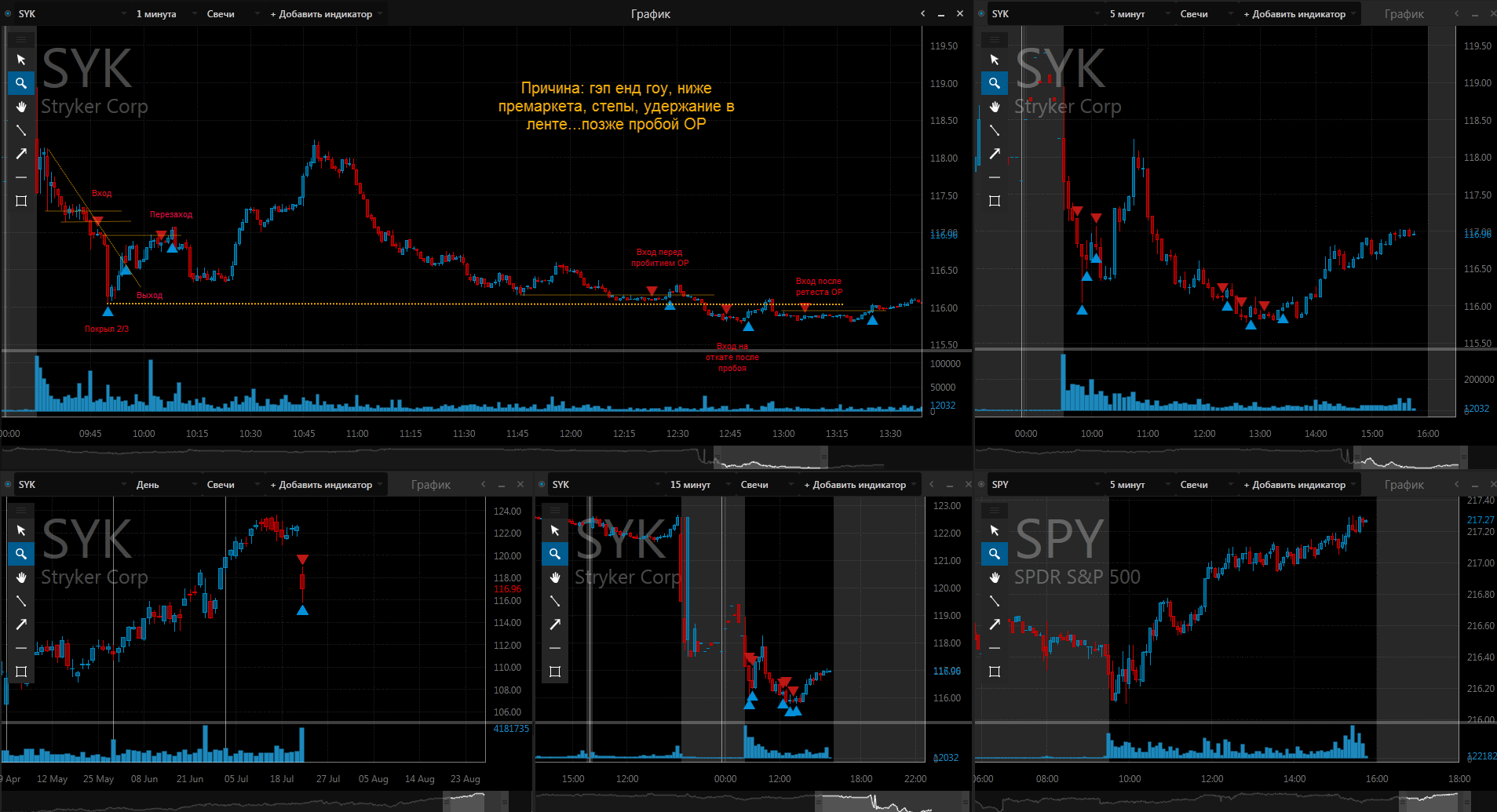
Task: Click '+ Добавить индикатор' in top-right SYK 5-minute panel
Action: click(1299, 14)
